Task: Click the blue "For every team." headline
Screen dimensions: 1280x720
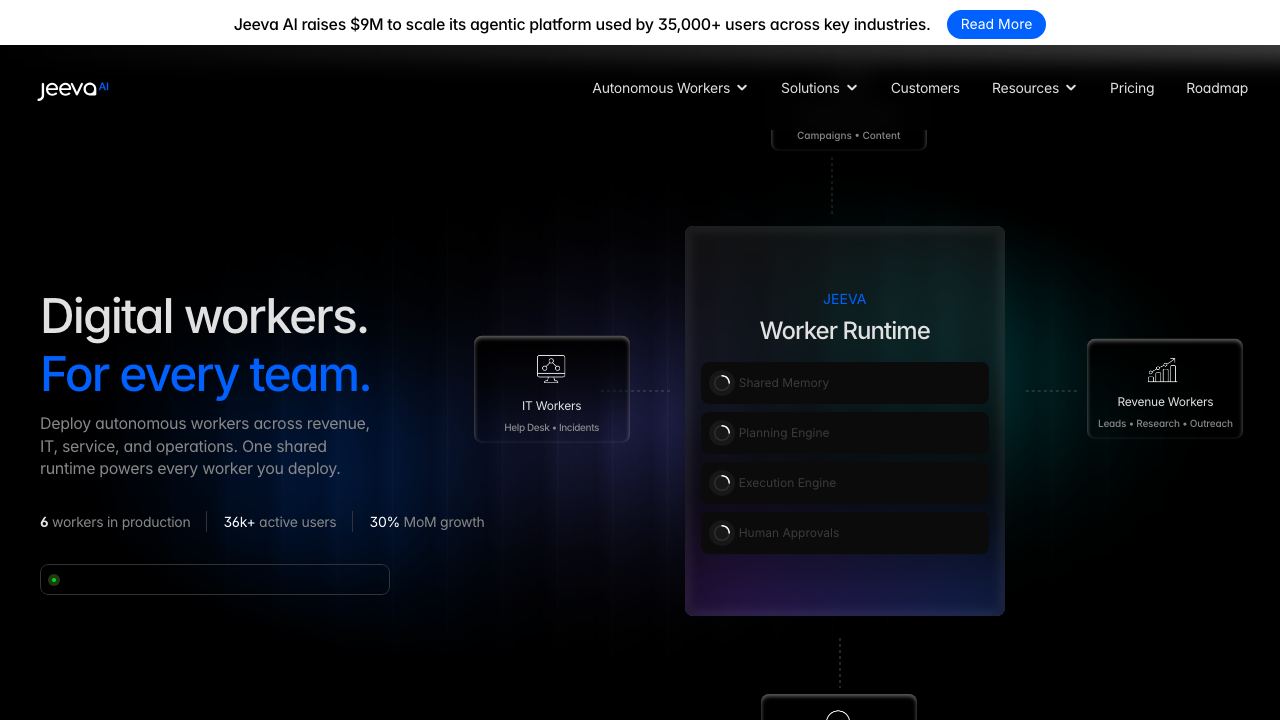Action: [205, 374]
